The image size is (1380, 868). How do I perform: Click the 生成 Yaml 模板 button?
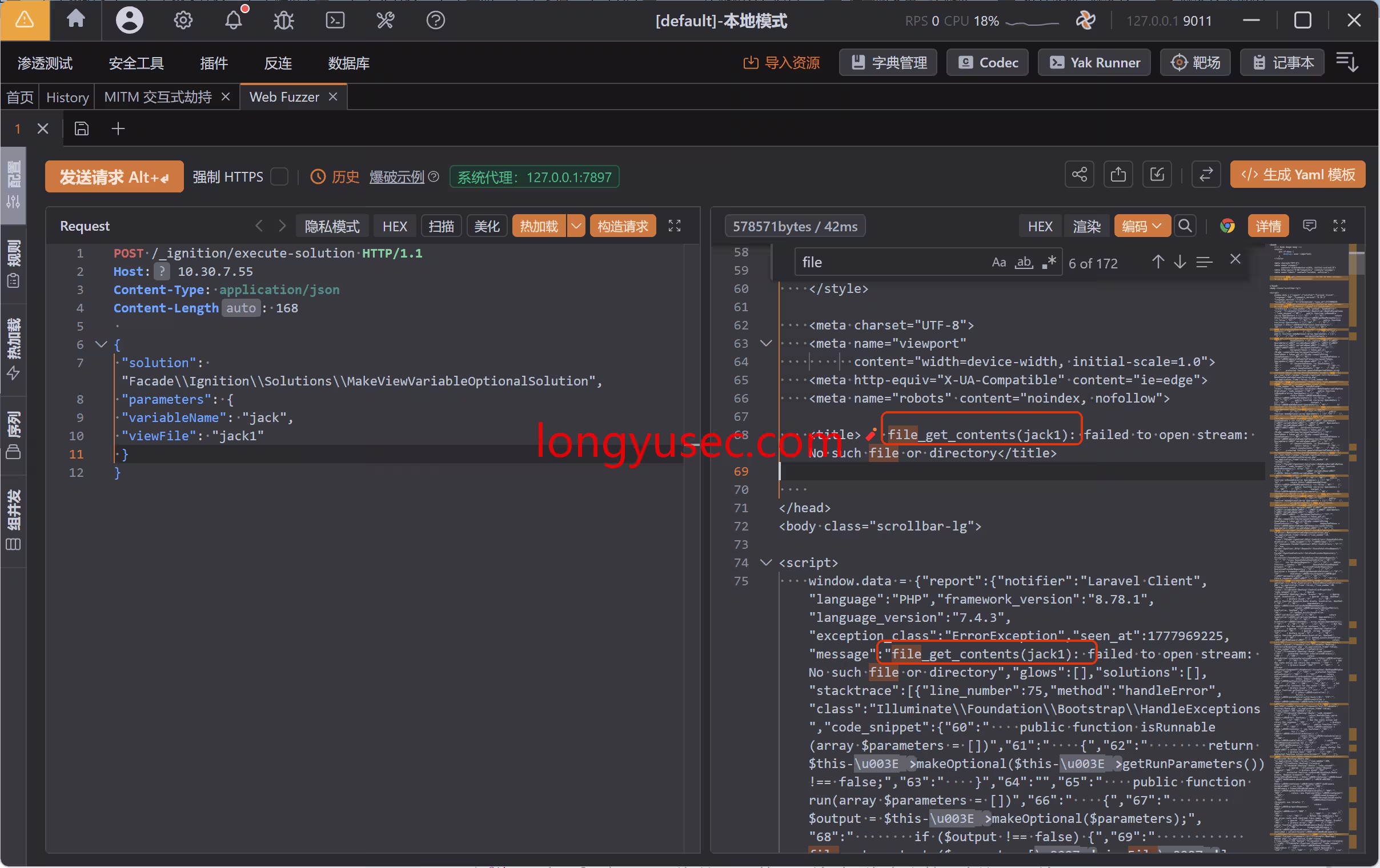coord(1298,175)
